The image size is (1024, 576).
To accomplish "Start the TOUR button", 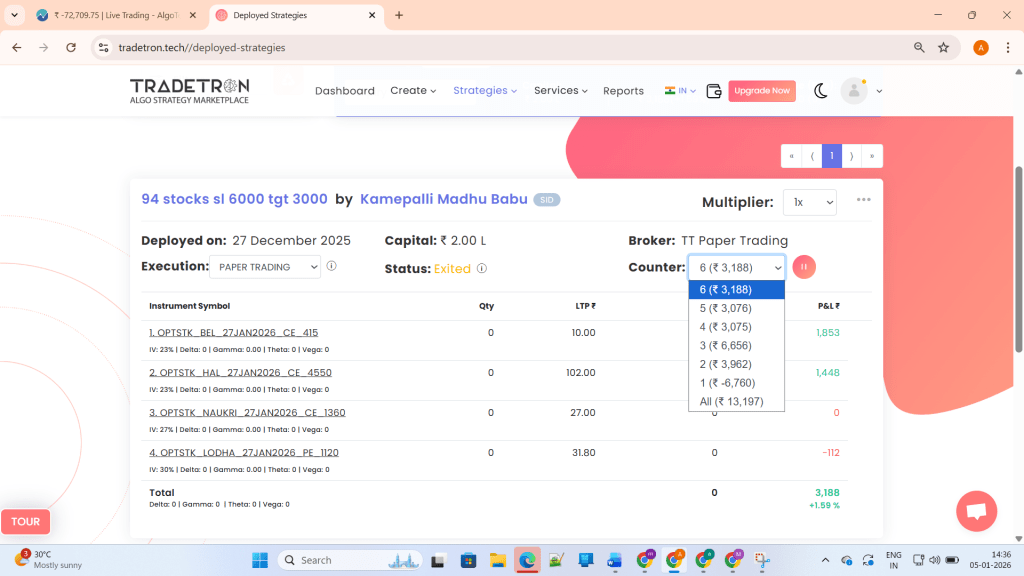I will click(26, 521).
